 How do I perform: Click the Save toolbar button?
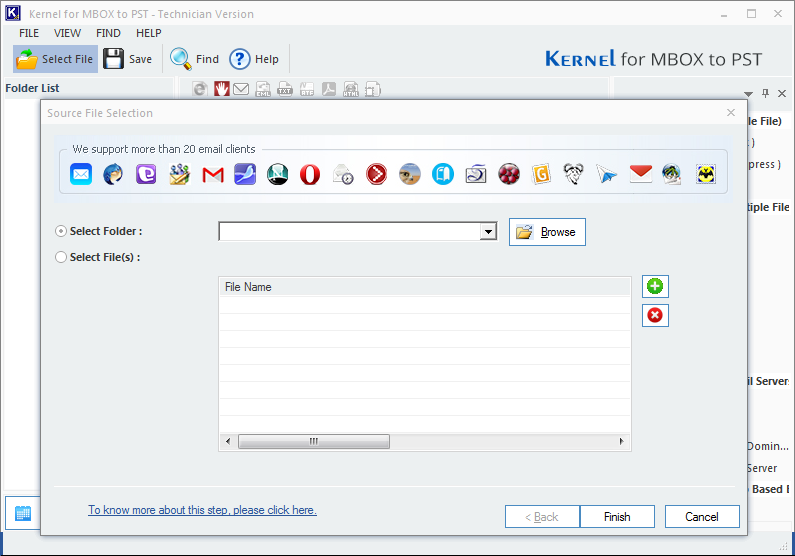coord(128,59)
